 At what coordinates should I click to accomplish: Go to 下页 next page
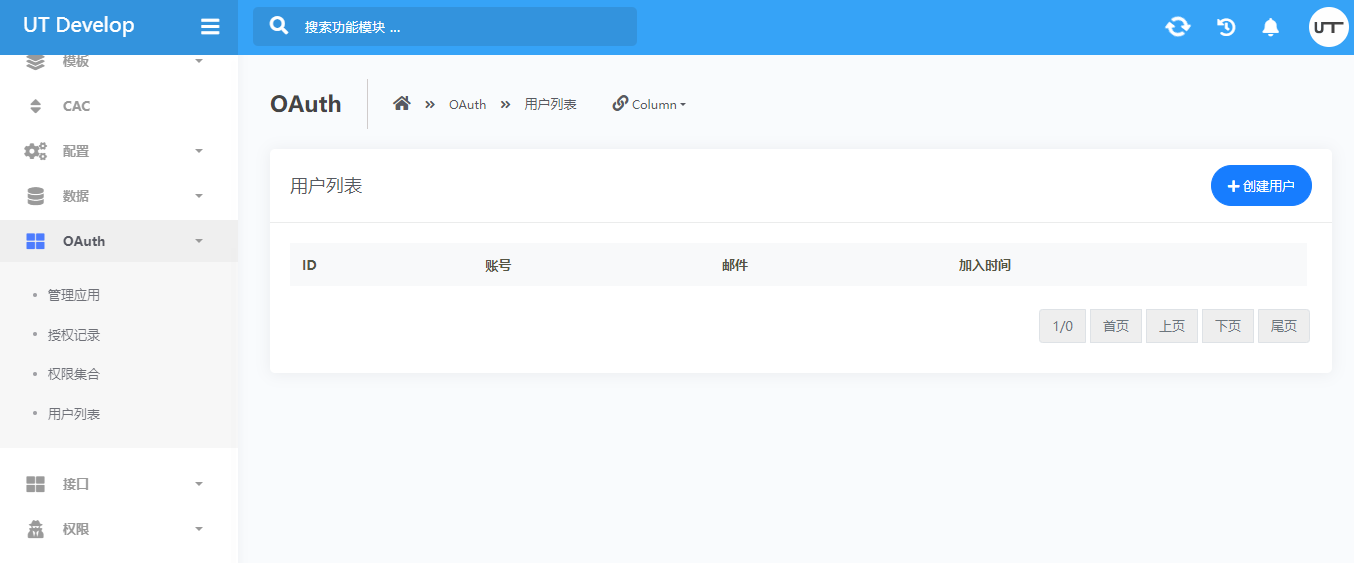1227,326
